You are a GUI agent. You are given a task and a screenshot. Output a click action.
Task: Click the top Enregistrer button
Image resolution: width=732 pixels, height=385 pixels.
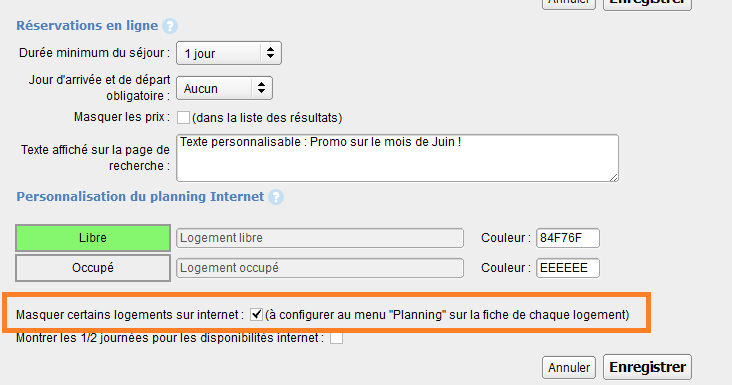tap(648, 4)
